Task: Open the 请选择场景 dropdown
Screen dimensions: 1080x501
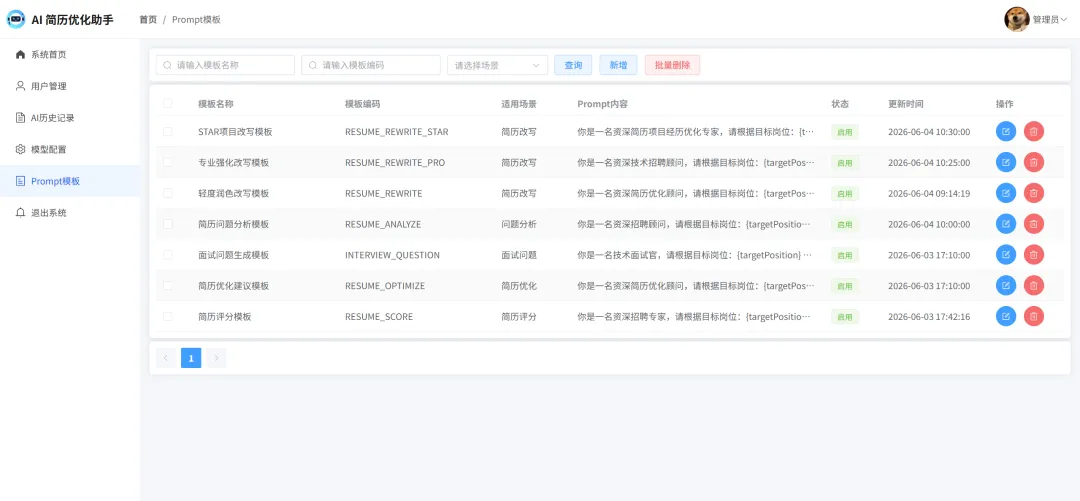Action: (497, 65)
